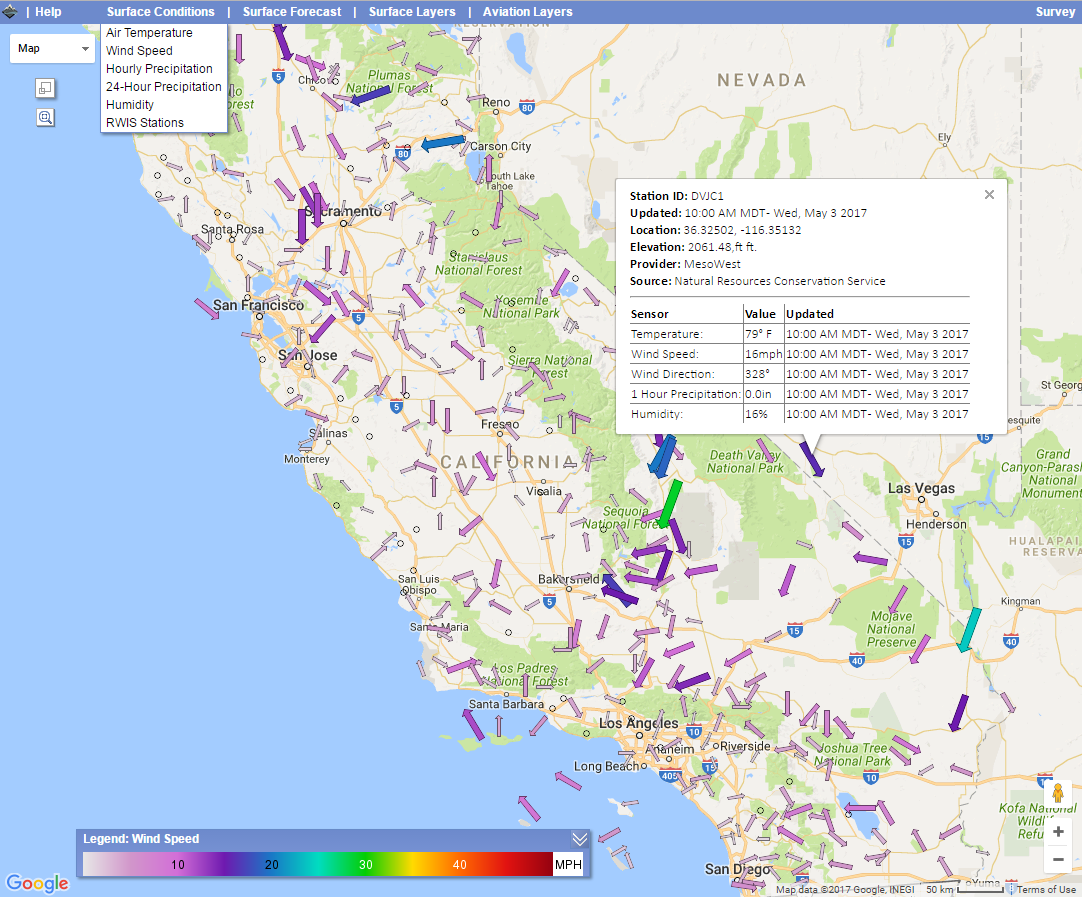
Task: Zoom in with the plus button
Action: (1058, 832)
